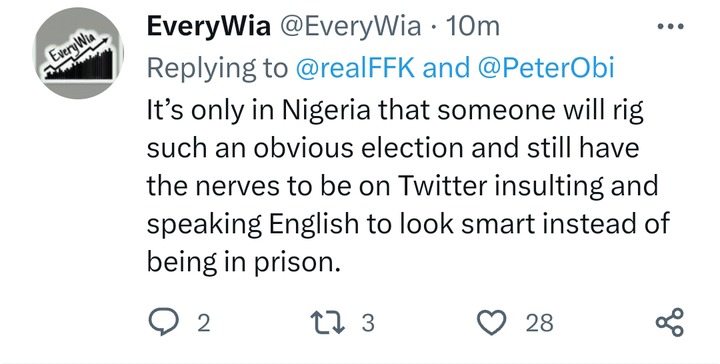Image resolution: width=720 pixels, height=364 pixels.
Task: Visit the @EveryWia handle link
Action: pos(350,27)
